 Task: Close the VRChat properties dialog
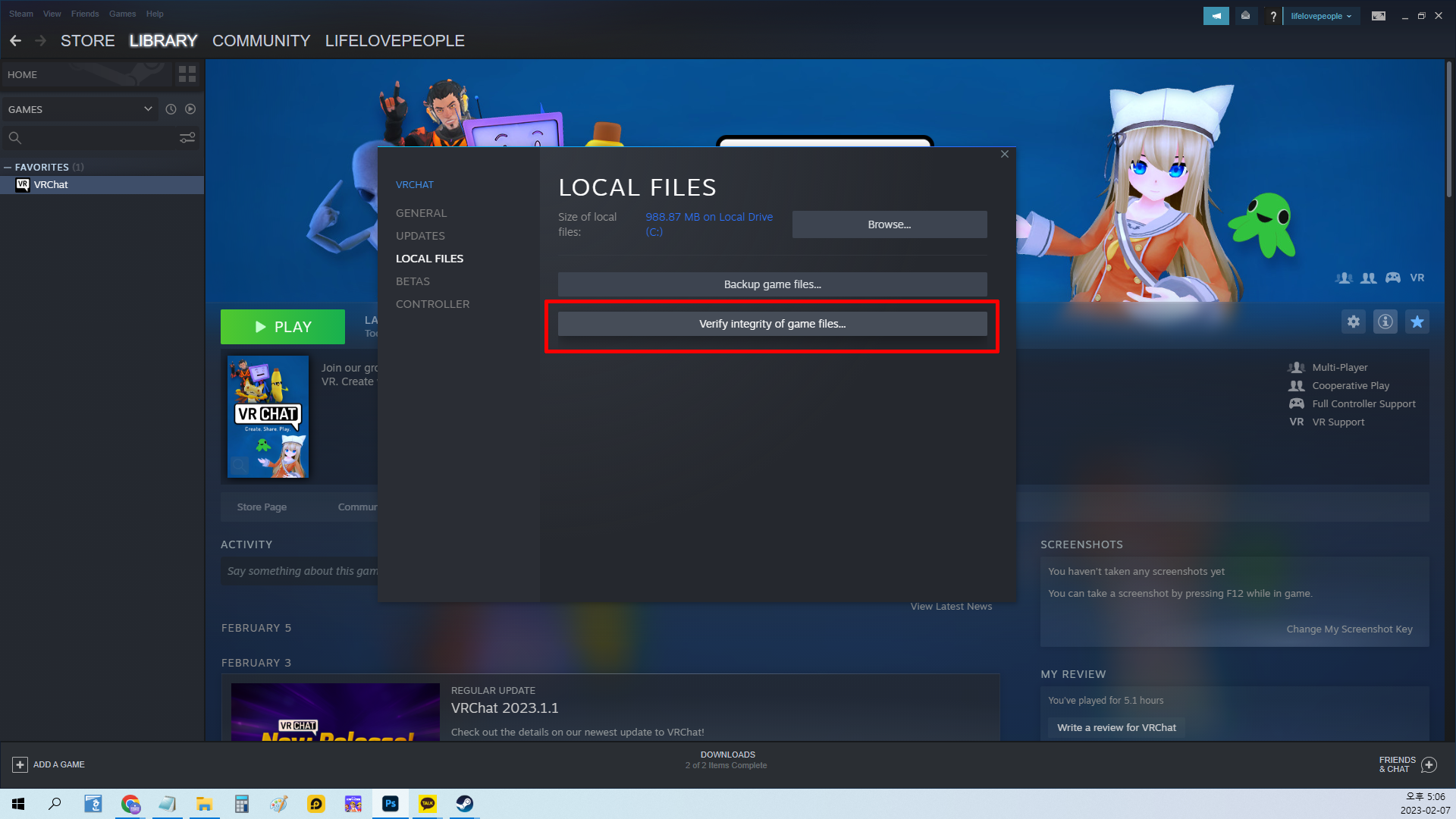coord(1005,155)
